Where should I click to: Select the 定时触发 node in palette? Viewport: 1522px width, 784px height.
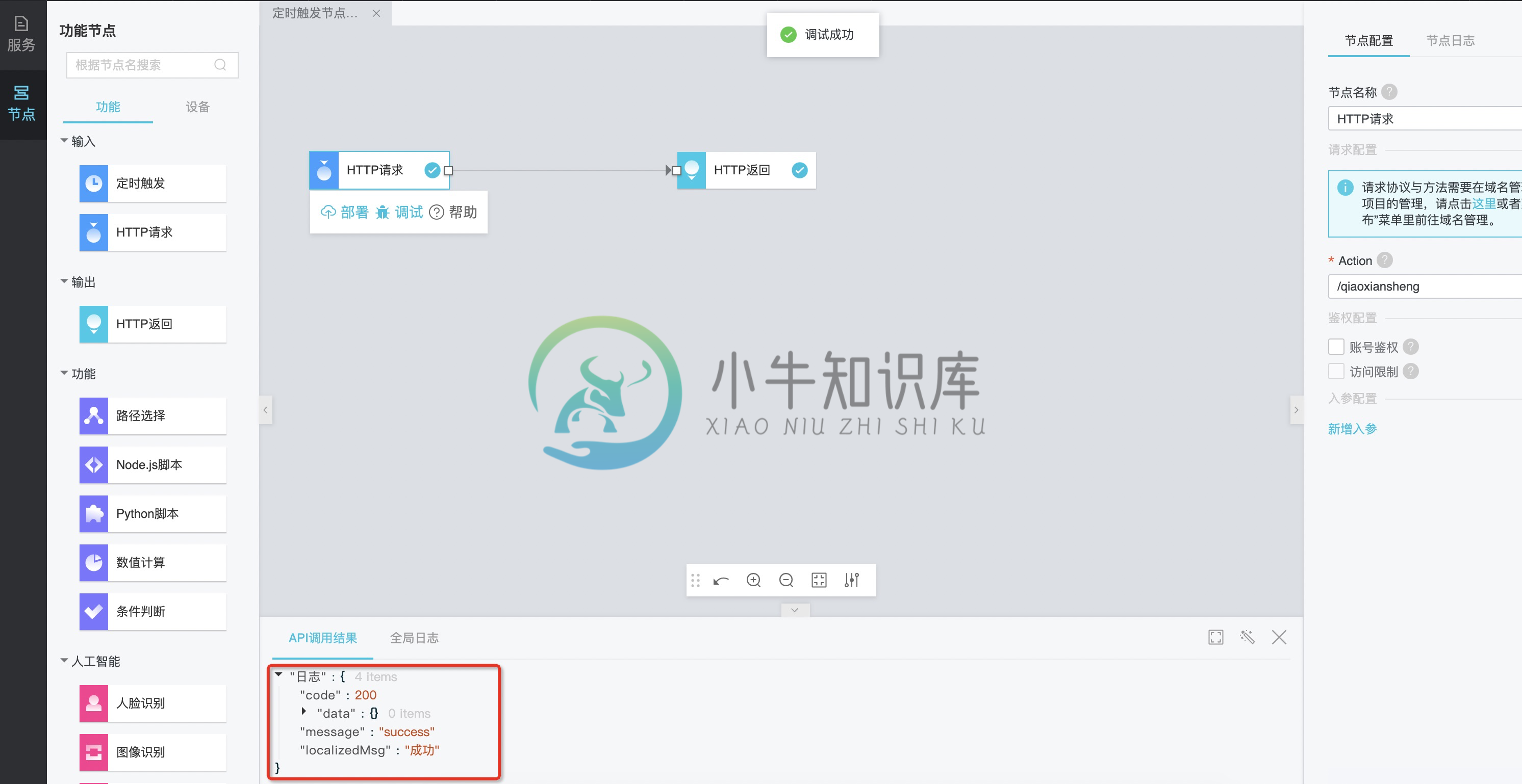pos(153,184)
